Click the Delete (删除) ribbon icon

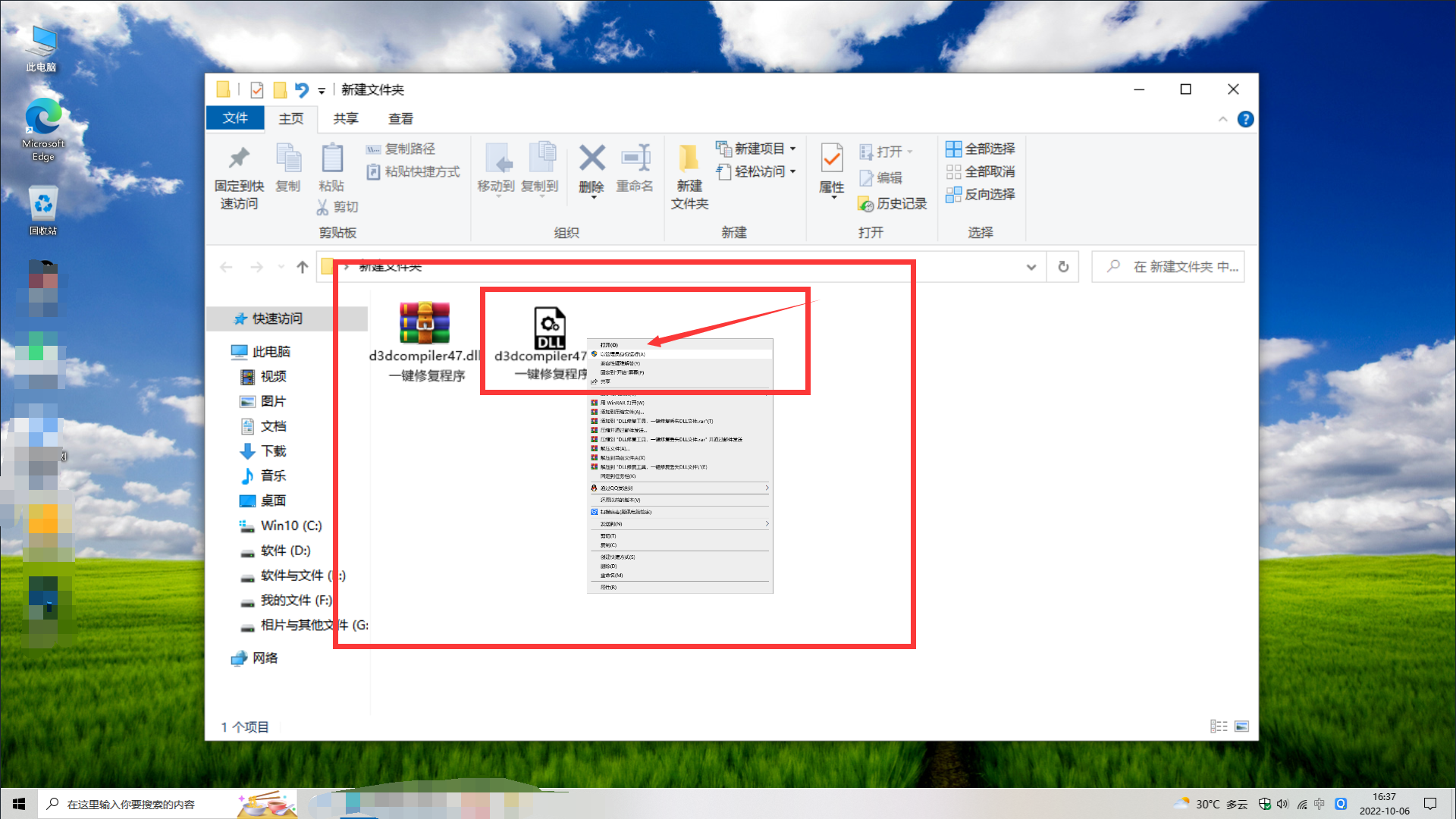point(591,159)
